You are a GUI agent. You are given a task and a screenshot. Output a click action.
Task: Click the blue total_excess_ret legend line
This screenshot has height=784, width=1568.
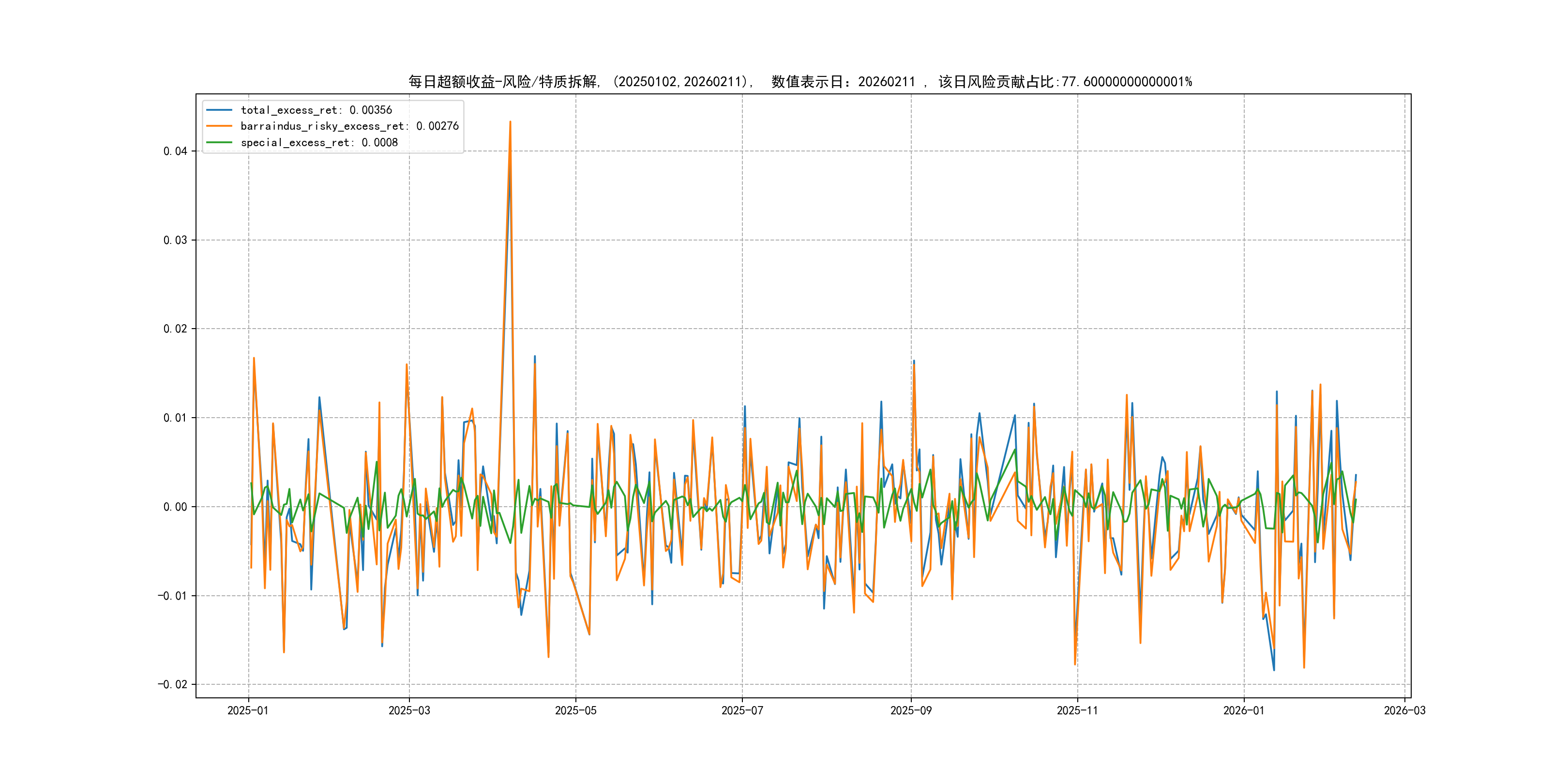[219, 110]
